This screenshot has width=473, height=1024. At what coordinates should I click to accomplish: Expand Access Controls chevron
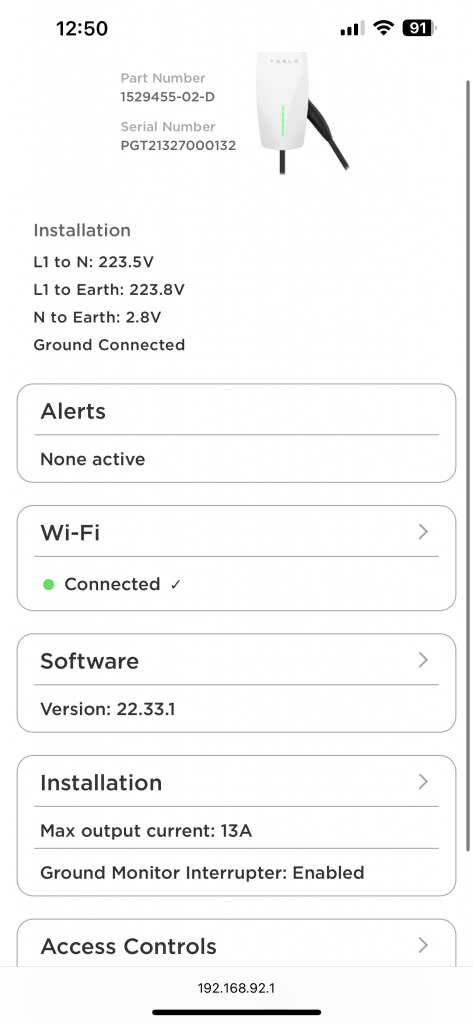point(423,945)
